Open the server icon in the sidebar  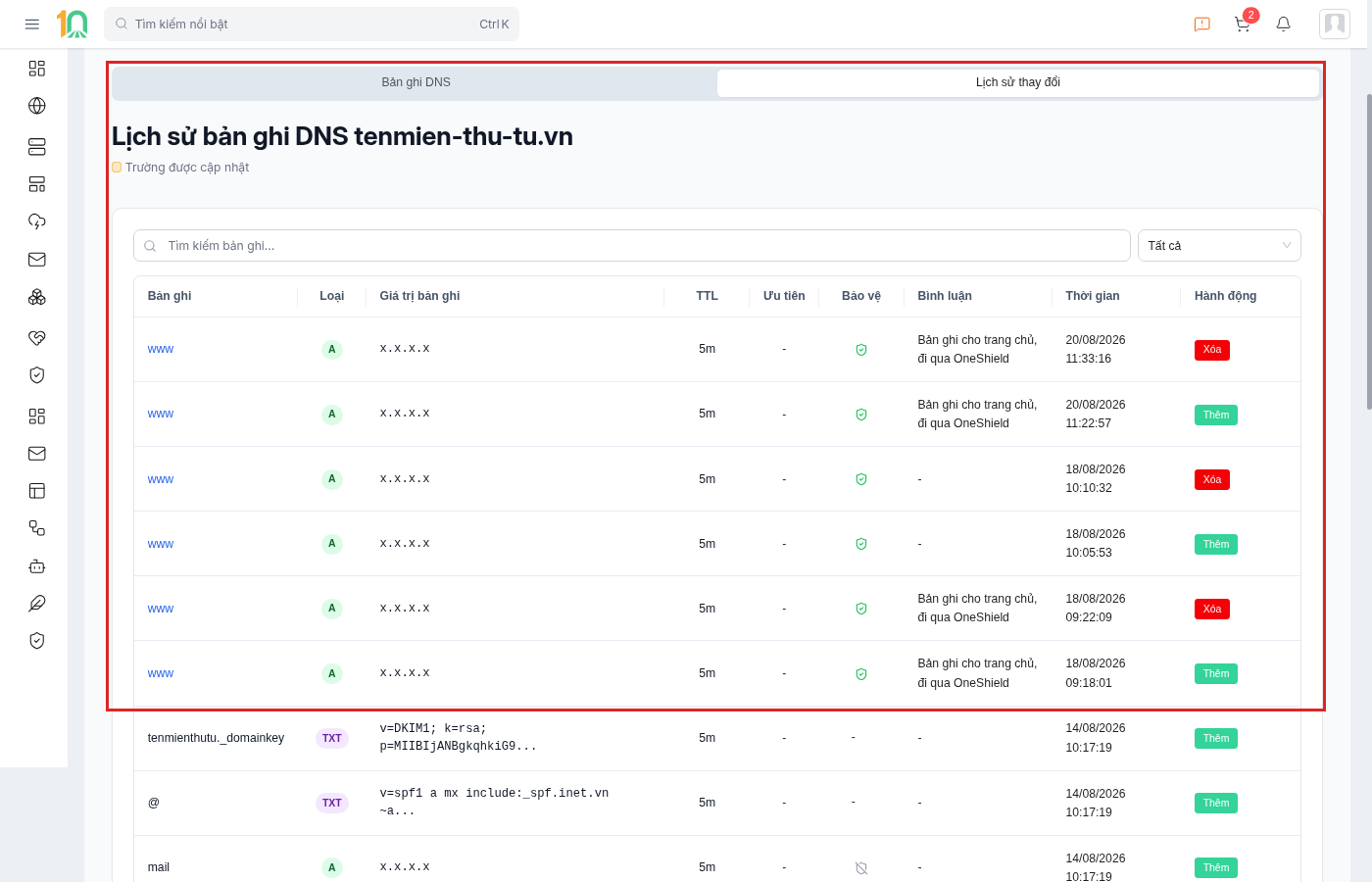[x=37, y=147]
